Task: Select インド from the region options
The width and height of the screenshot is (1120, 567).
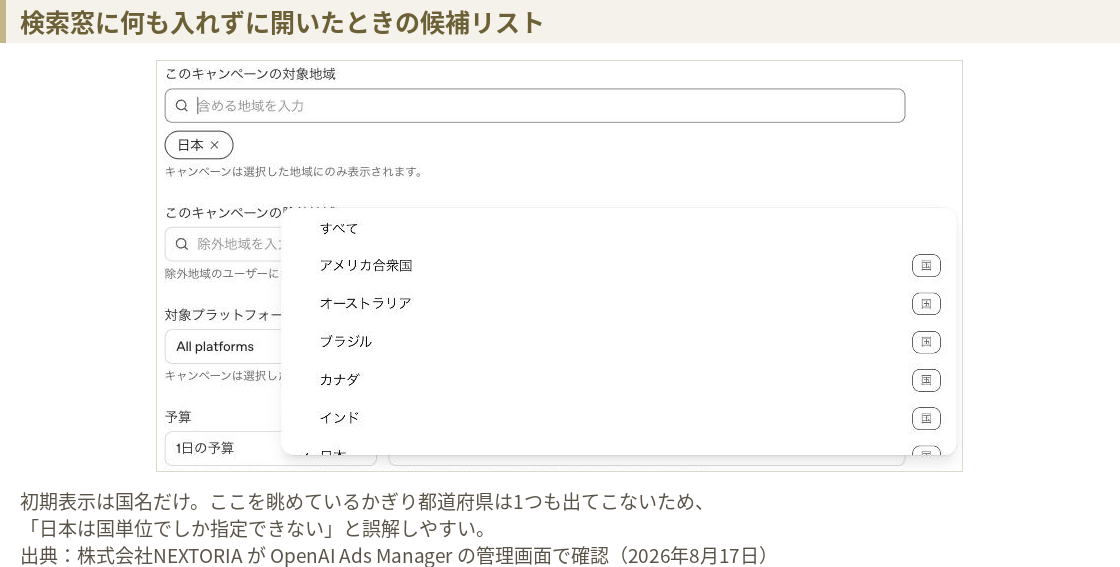Action: [619, 418]
